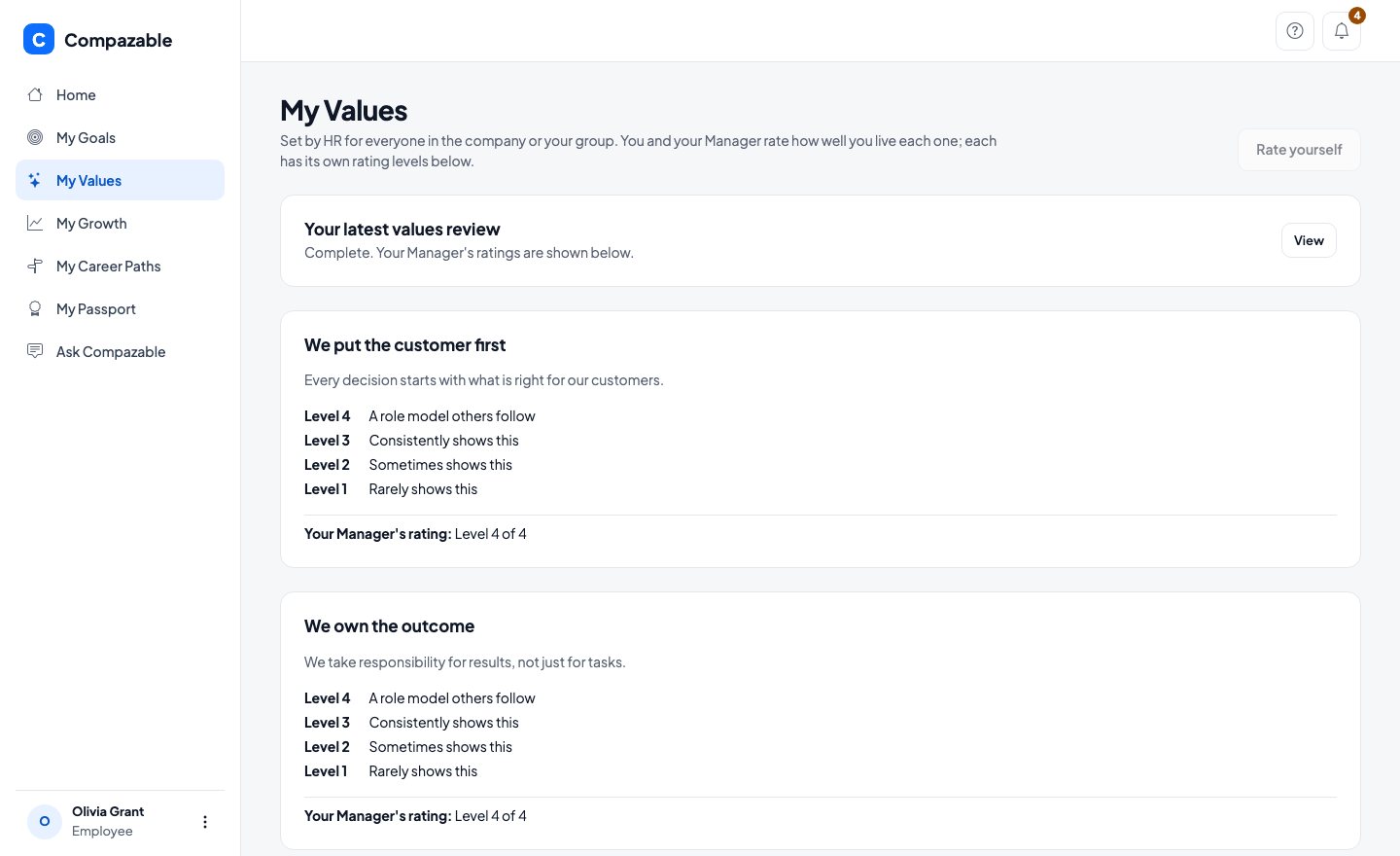Click 'Complete. Your Manager's ratings' status text
The image size is (1400, 856).
tap(469, 253)
